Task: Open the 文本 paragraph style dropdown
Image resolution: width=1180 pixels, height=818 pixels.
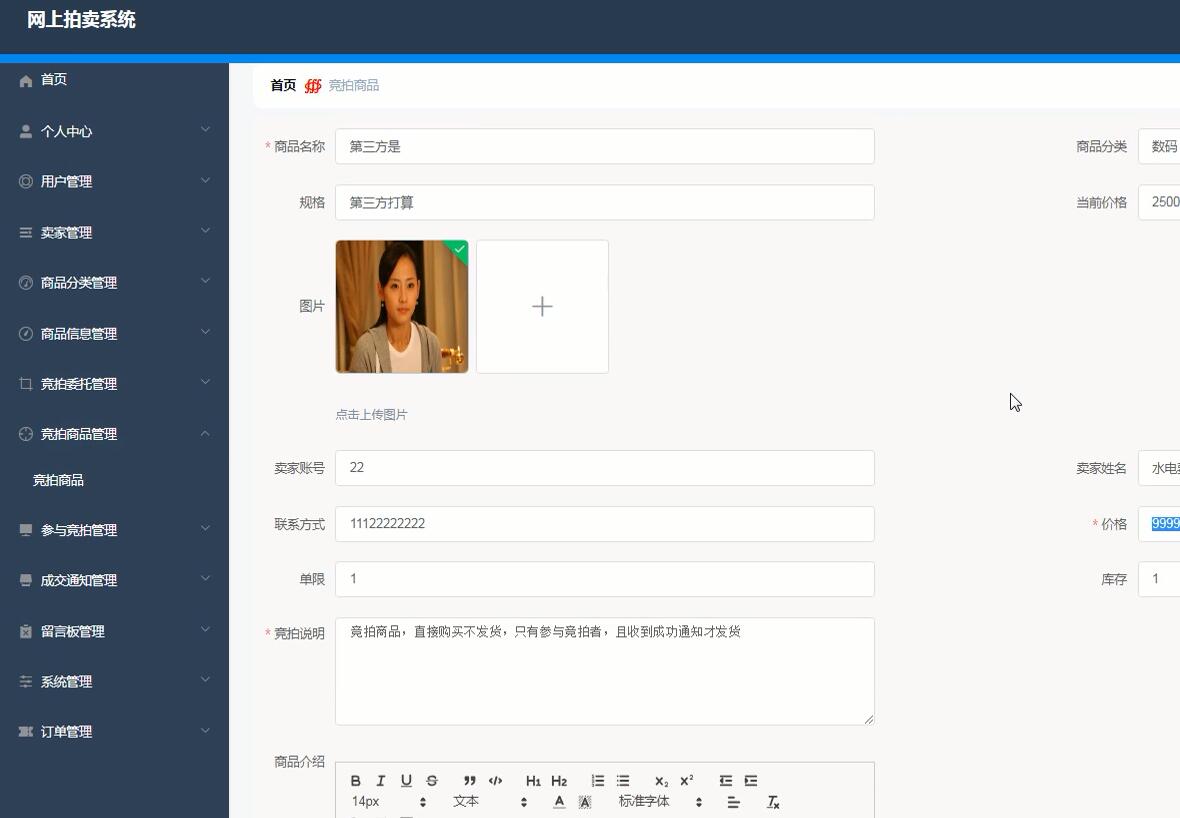Action: (489, 801)
